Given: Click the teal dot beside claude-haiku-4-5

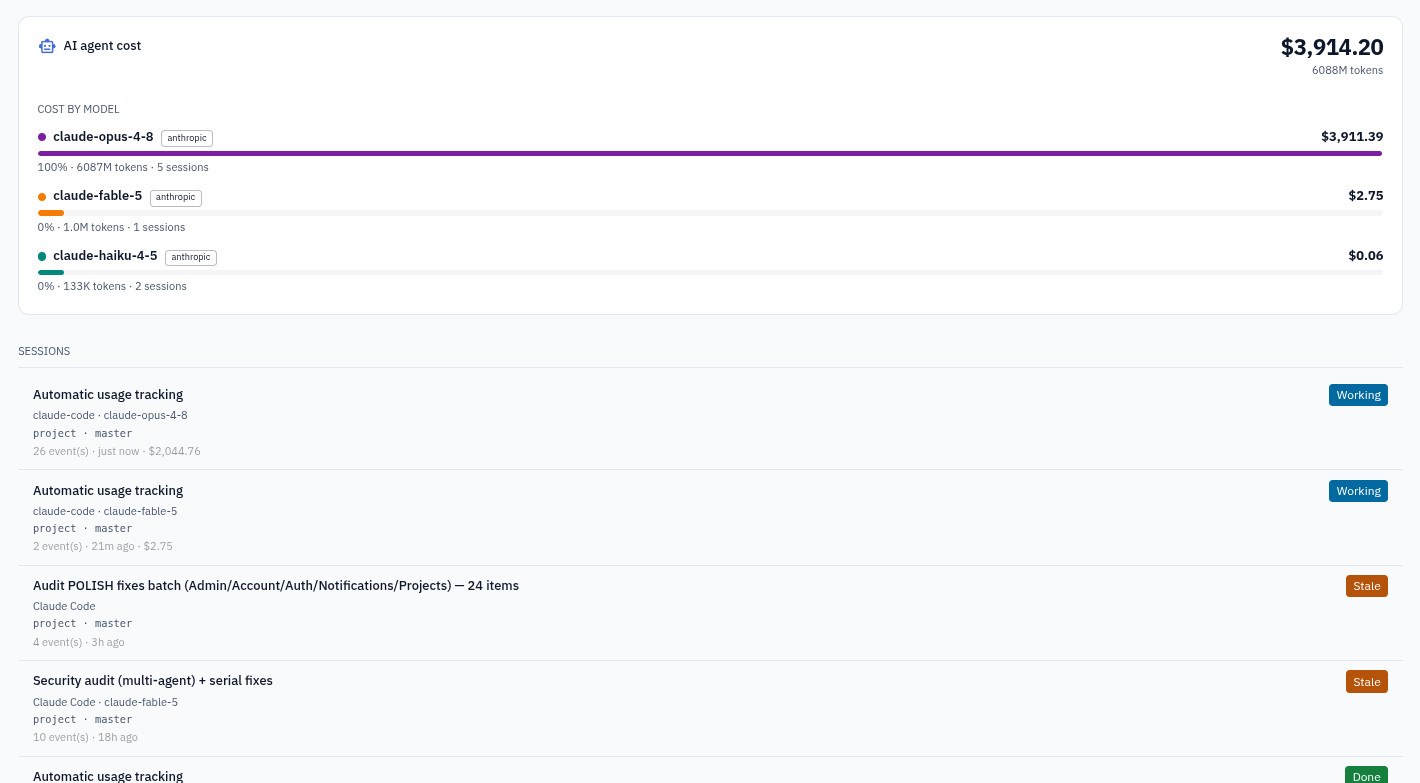Looking at the screenshot, I should [x=42, y=257].
